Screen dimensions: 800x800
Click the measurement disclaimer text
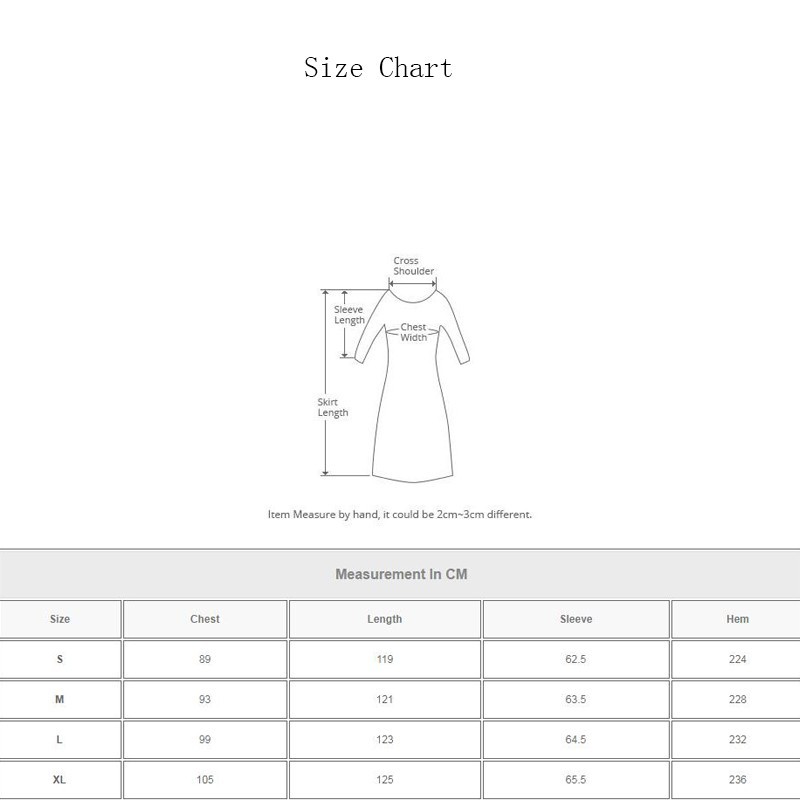pyautogui.click(x=400, y=513)
